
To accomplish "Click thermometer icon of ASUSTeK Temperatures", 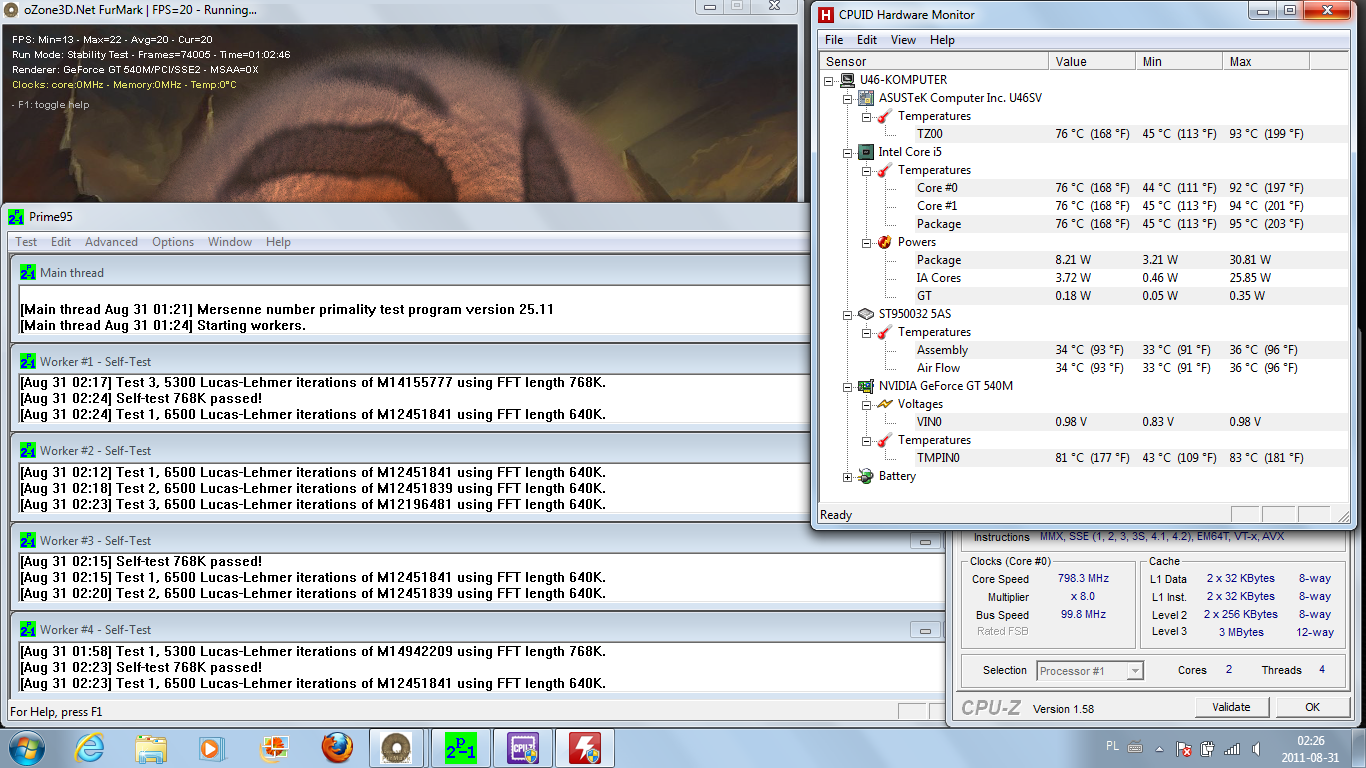I will [x=884, y=116].
